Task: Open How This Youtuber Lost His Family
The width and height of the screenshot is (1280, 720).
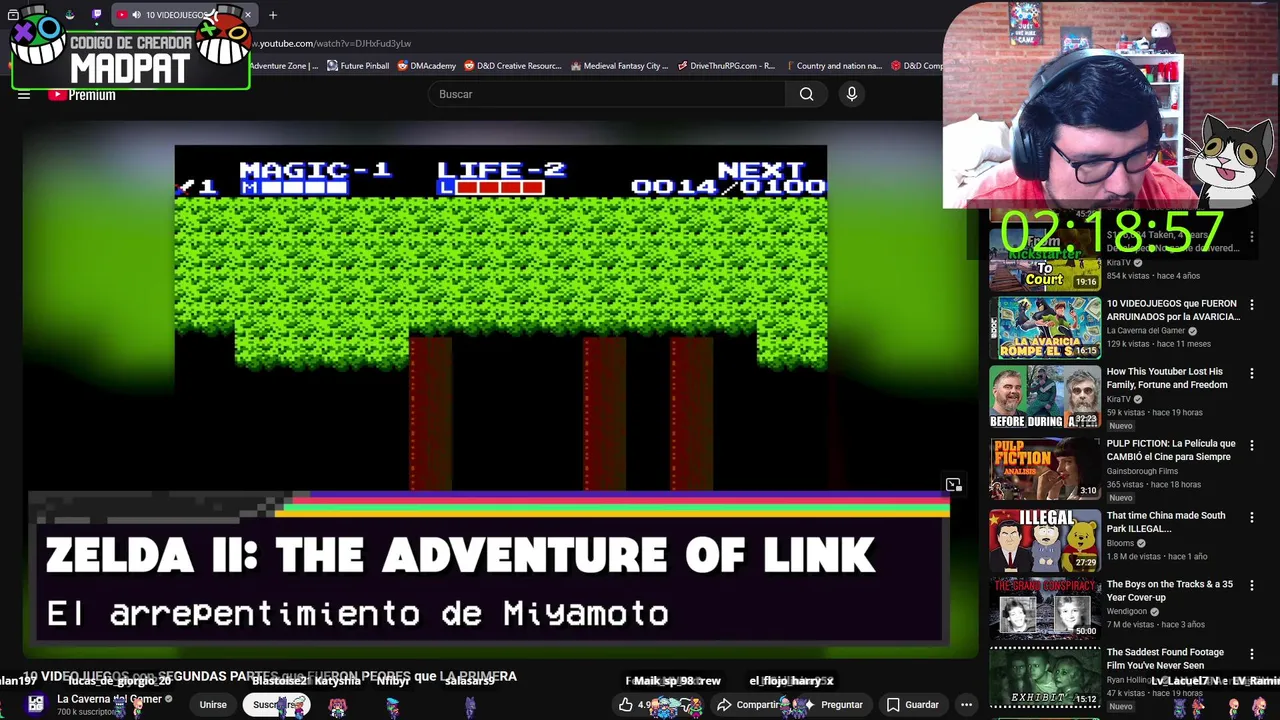Action: (1167, 378)
